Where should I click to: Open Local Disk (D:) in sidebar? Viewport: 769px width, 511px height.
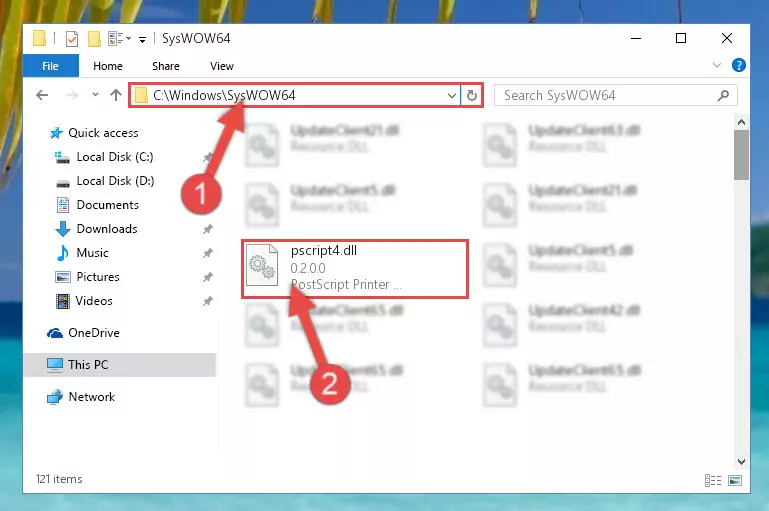coord(115,181)
